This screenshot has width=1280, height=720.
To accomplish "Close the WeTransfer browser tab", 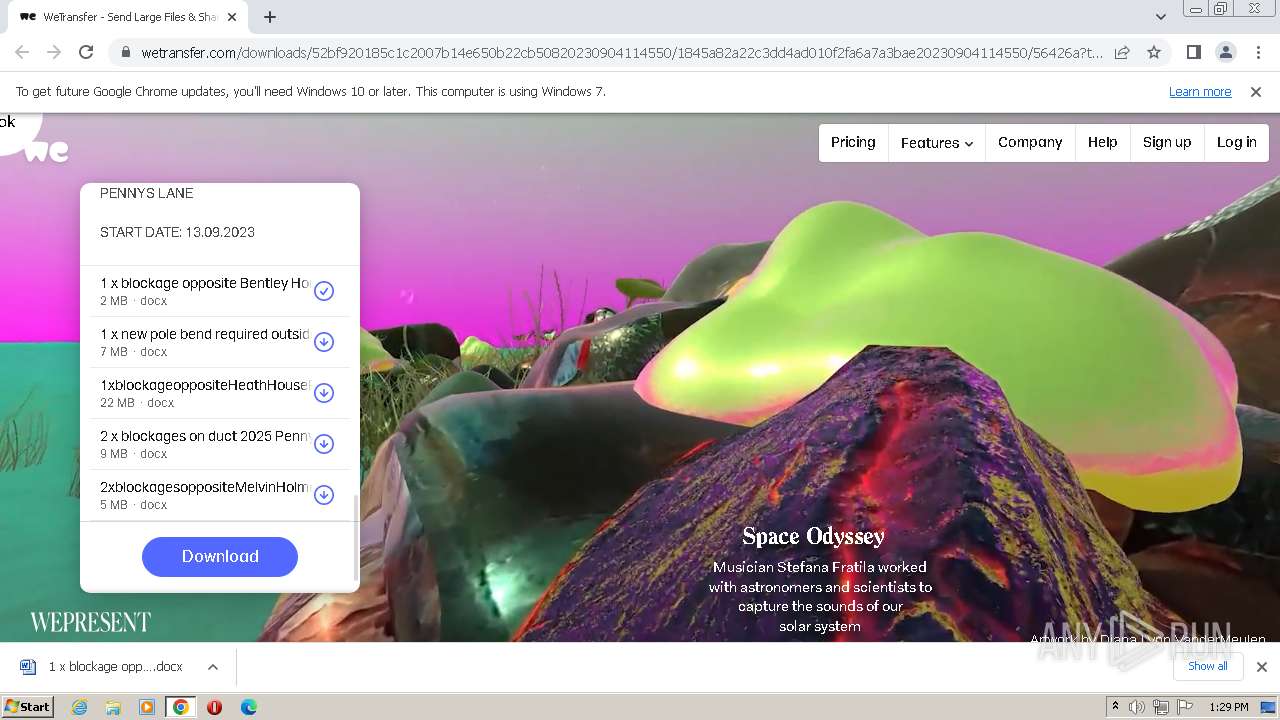I will 232,17.
